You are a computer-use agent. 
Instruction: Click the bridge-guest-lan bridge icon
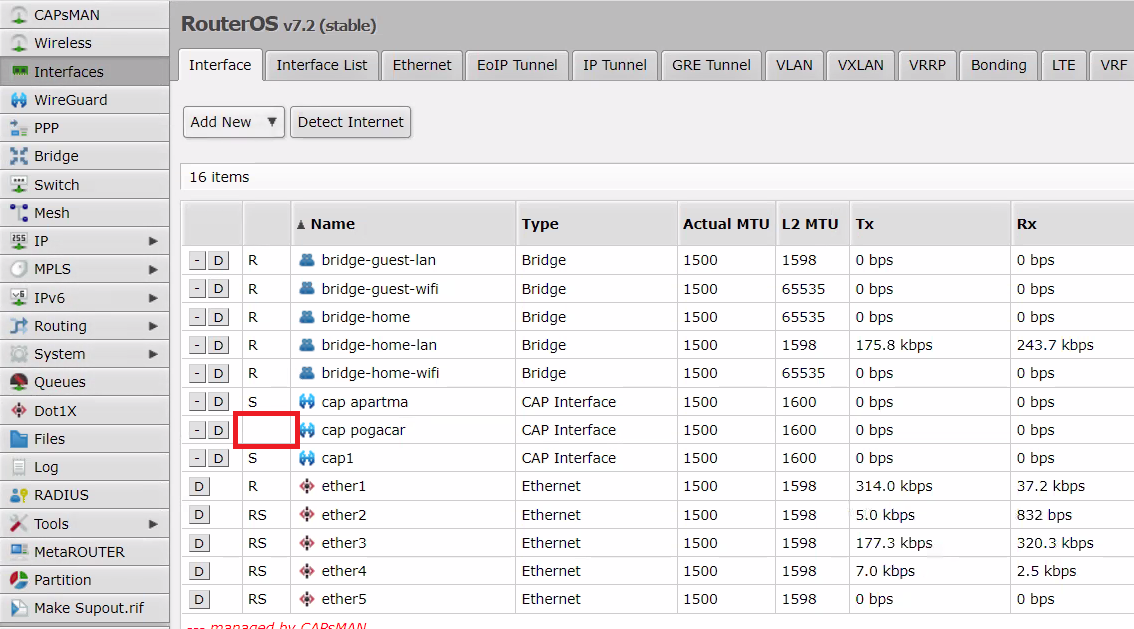pyautogui.click(x=307, y=260)
